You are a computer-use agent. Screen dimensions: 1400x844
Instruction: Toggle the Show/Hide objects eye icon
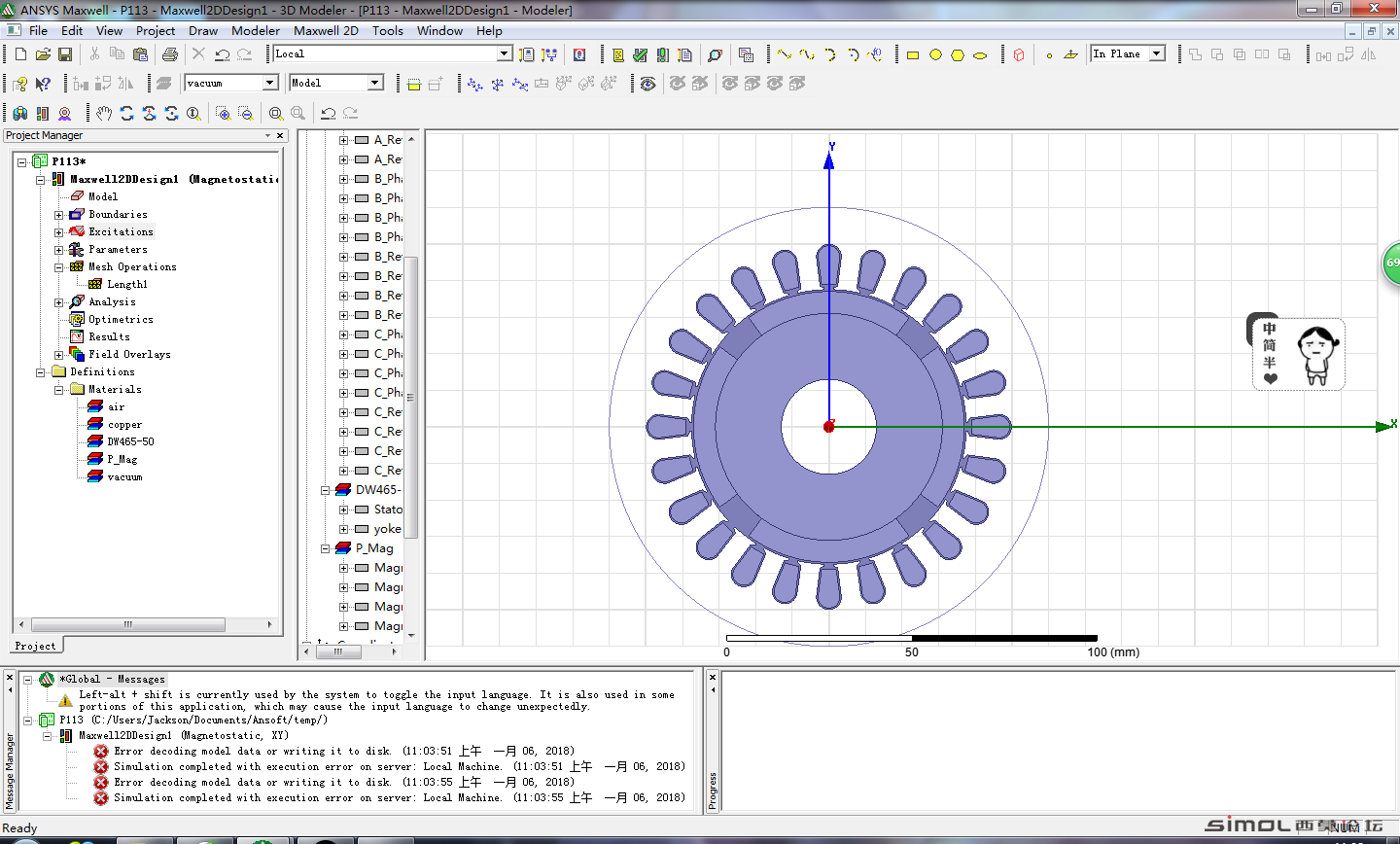[x=647, y=84]
